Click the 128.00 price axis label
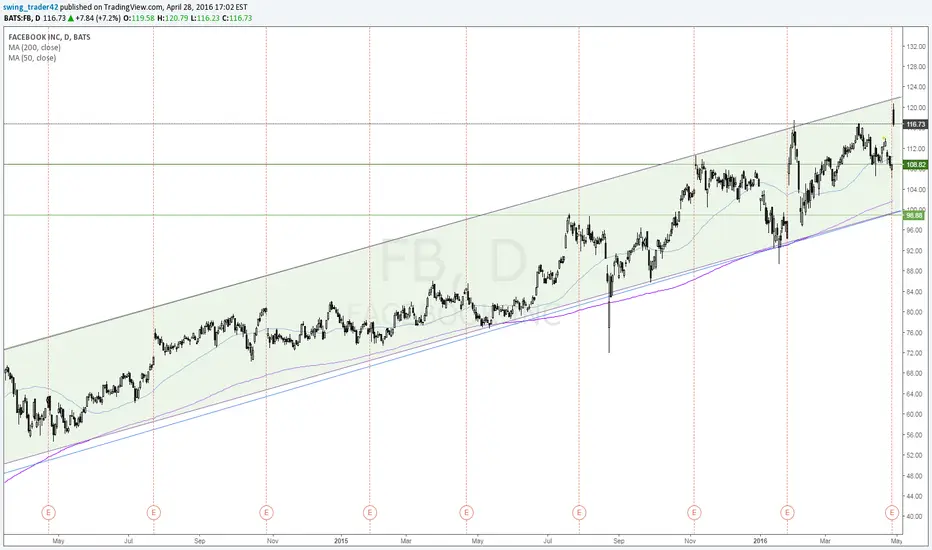This screenshot has height=550, width=932. [x=917, y=67]
